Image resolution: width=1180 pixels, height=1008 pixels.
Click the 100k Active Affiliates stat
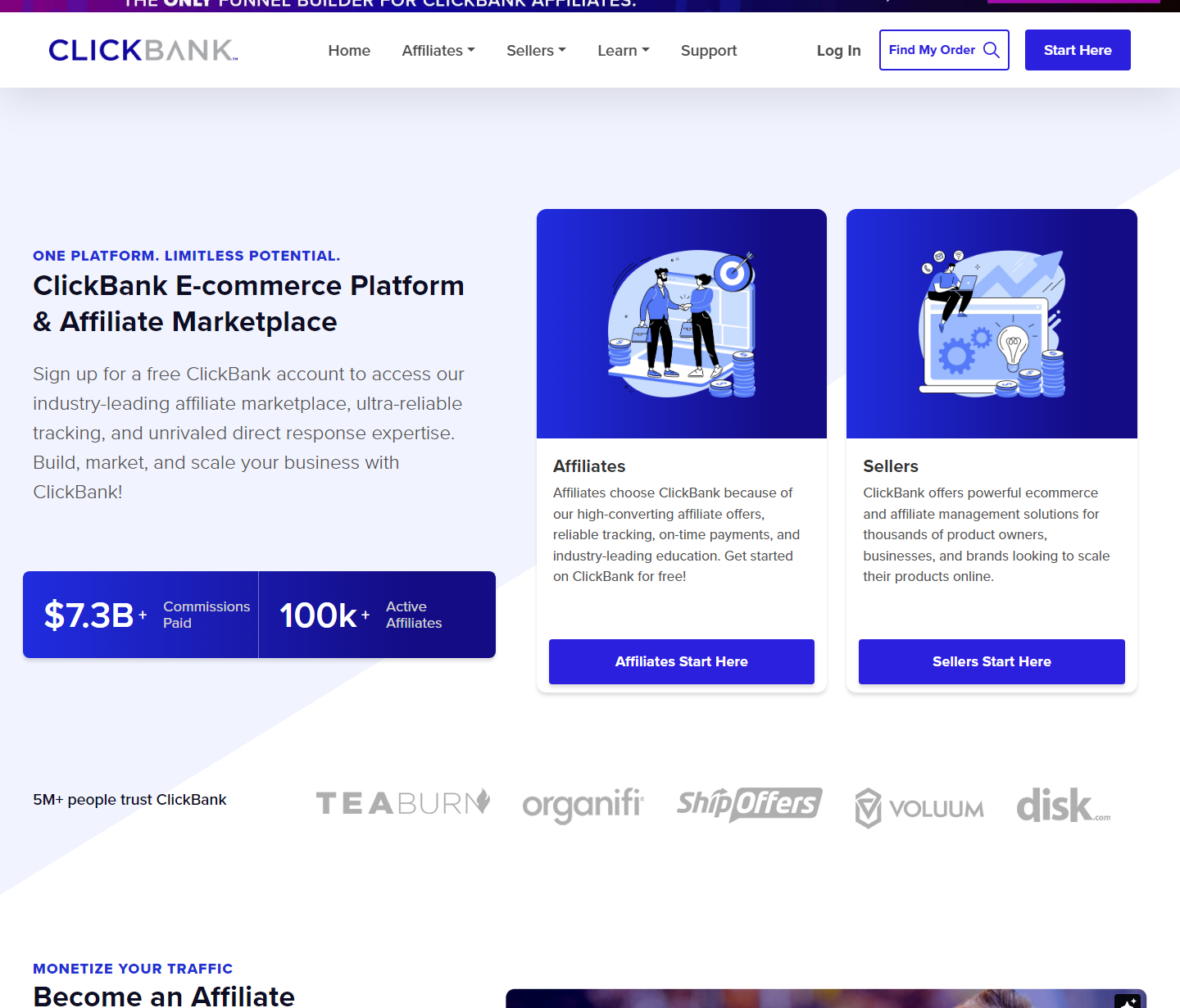pos(377,615)
